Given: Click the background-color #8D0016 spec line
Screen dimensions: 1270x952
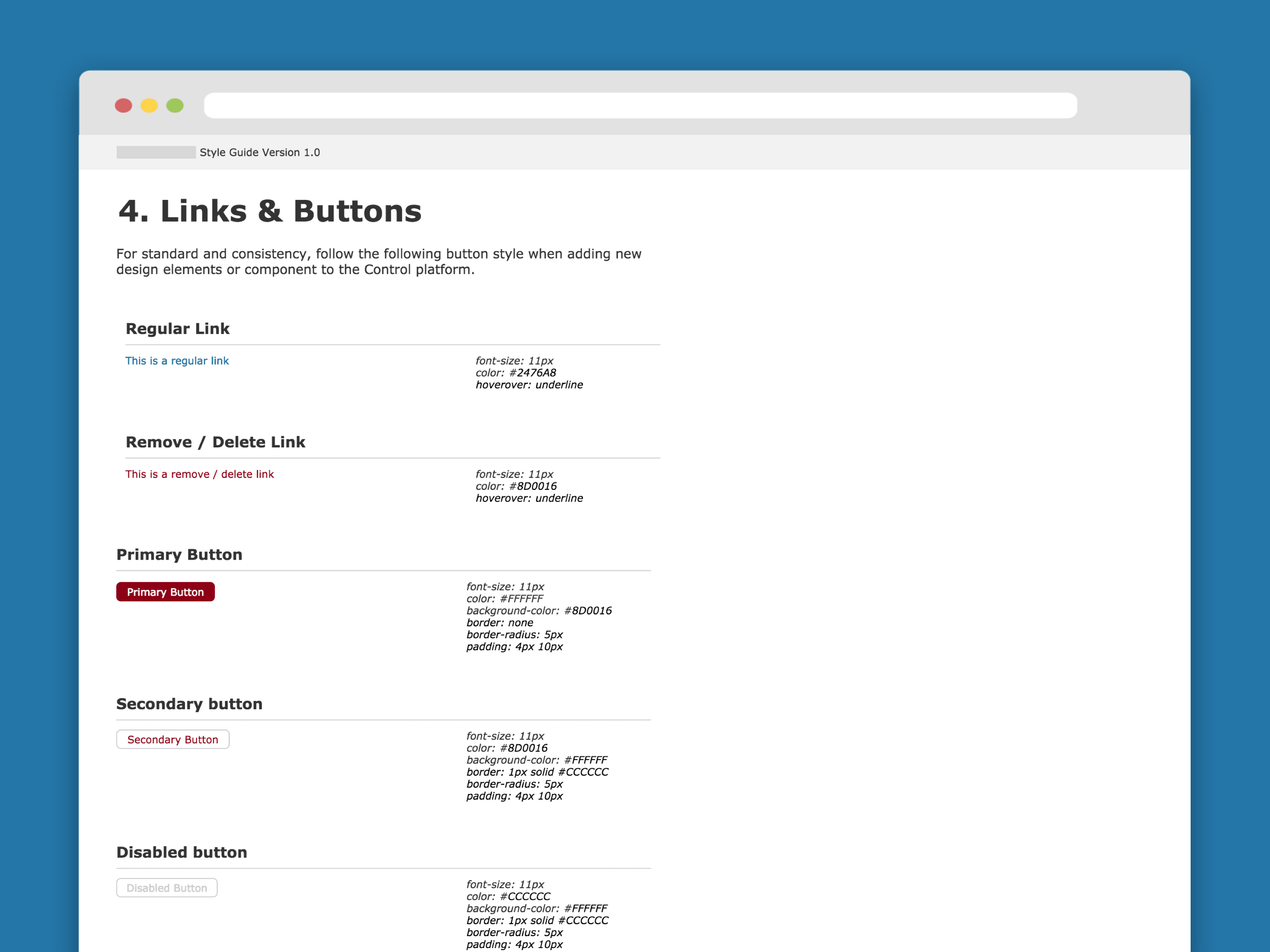Looking at the screenshot, I should (x=539, y=610).
